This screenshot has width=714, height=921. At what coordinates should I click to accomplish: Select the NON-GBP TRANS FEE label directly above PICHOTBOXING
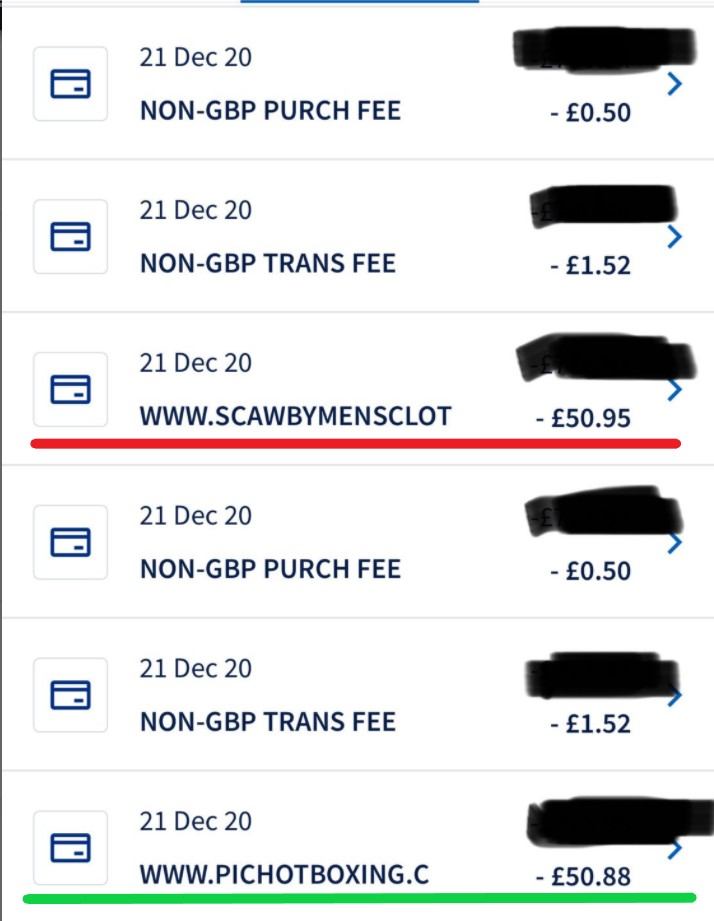(268, 721)
